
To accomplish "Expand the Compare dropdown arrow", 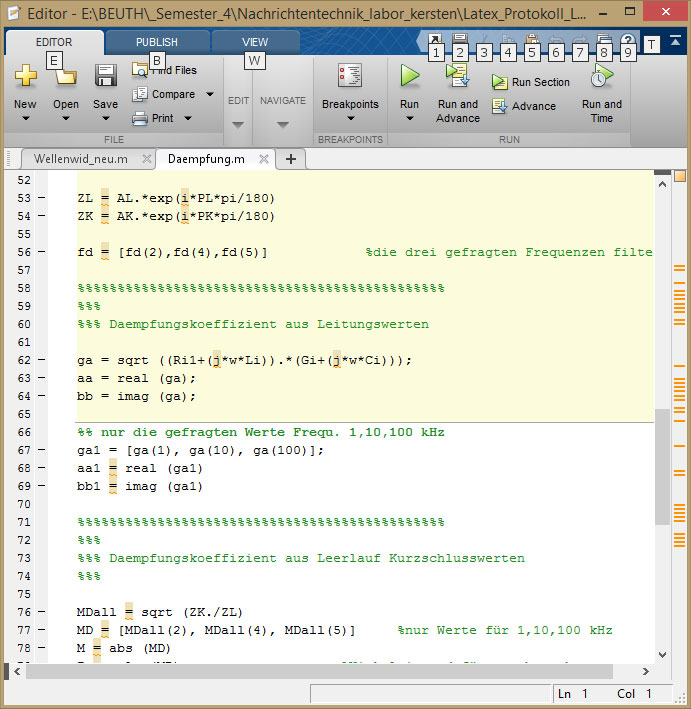I will coord(210,94).
